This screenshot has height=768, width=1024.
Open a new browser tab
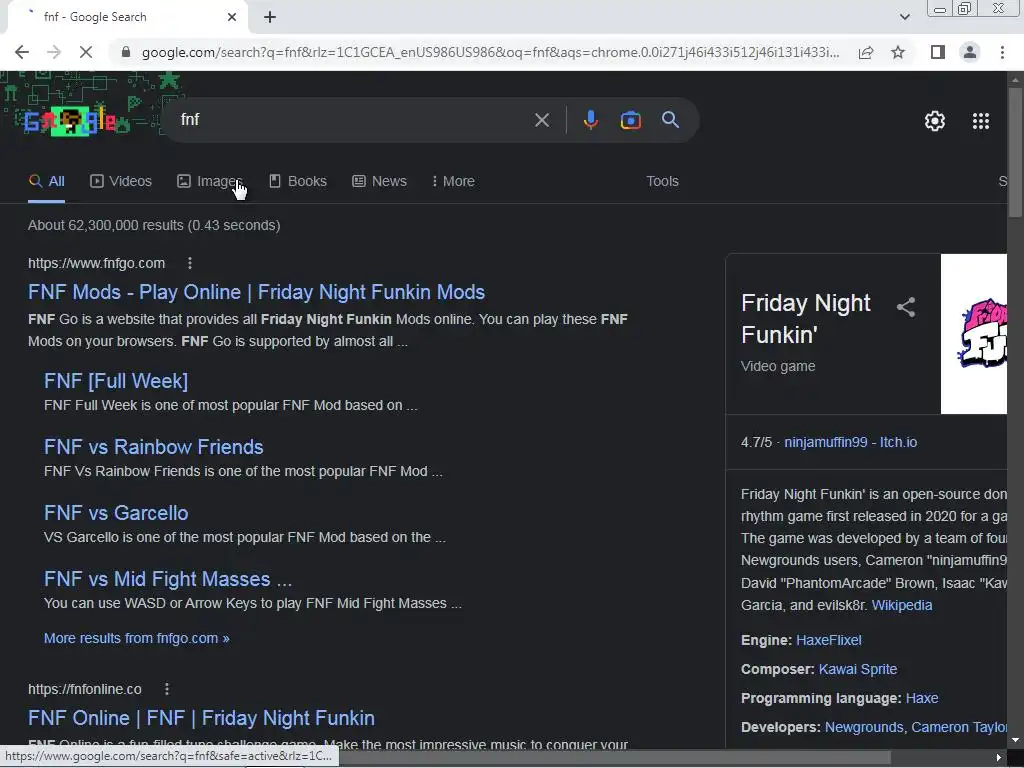(x=270, y=17)
